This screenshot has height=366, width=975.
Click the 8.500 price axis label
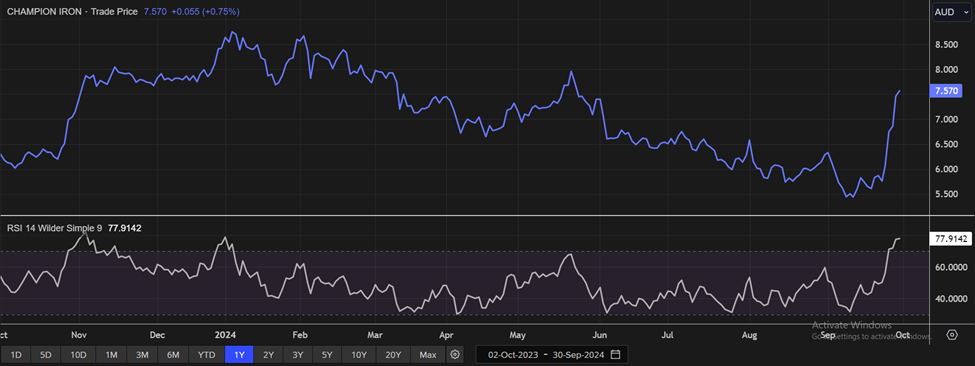[945, 45]
